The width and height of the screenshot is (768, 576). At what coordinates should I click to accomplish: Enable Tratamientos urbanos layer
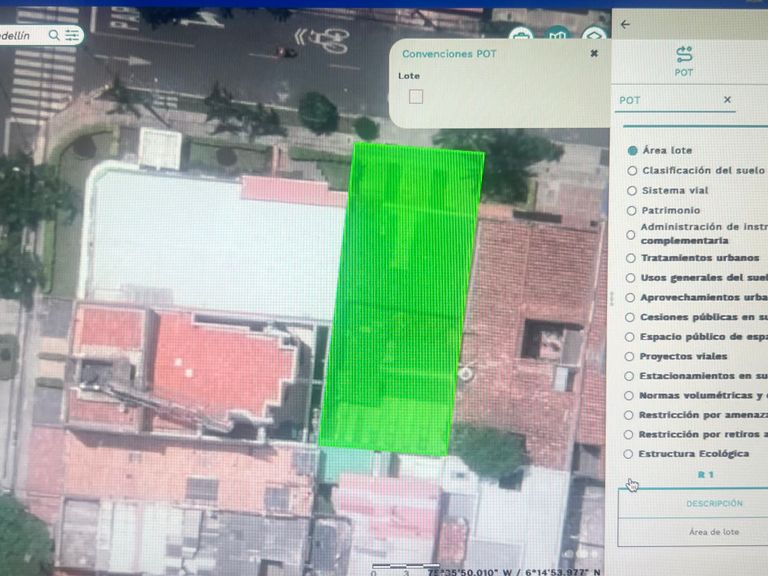click(631, 258)
